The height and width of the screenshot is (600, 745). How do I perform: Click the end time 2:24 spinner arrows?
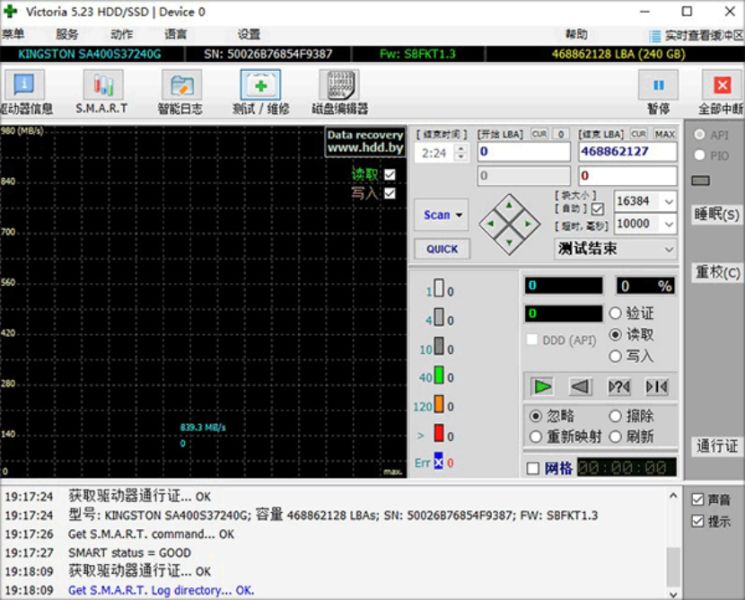(460, 153)
